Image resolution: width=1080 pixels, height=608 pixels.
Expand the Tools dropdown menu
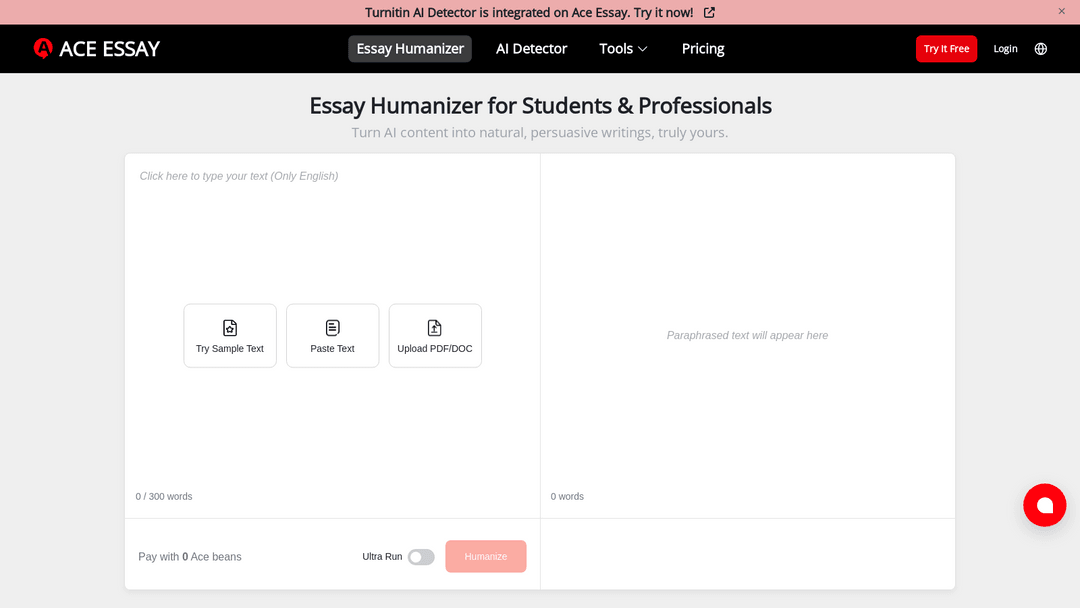tap(623, 49)
